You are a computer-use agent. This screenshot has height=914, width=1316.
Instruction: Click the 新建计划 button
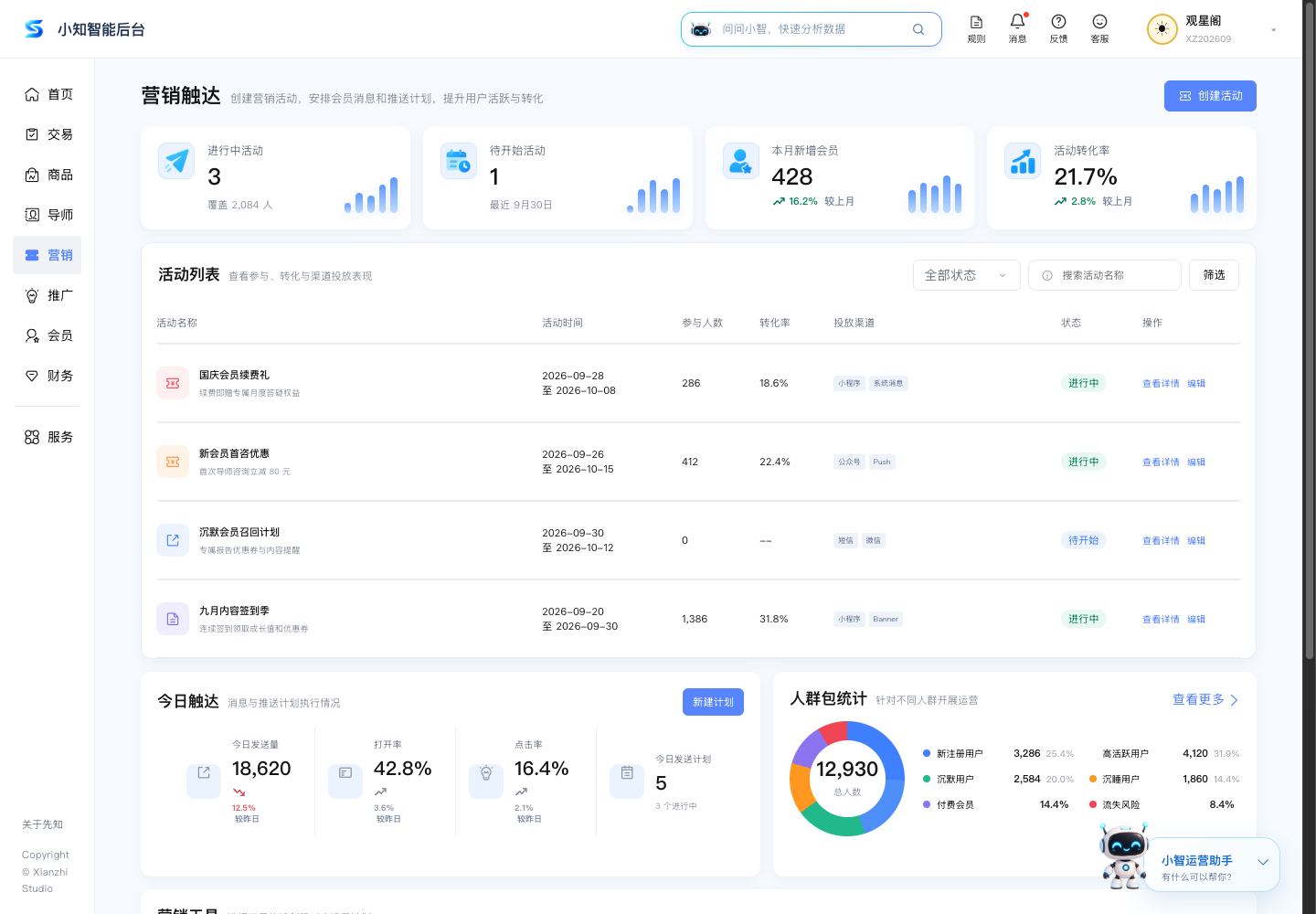(x=713, y=702)
